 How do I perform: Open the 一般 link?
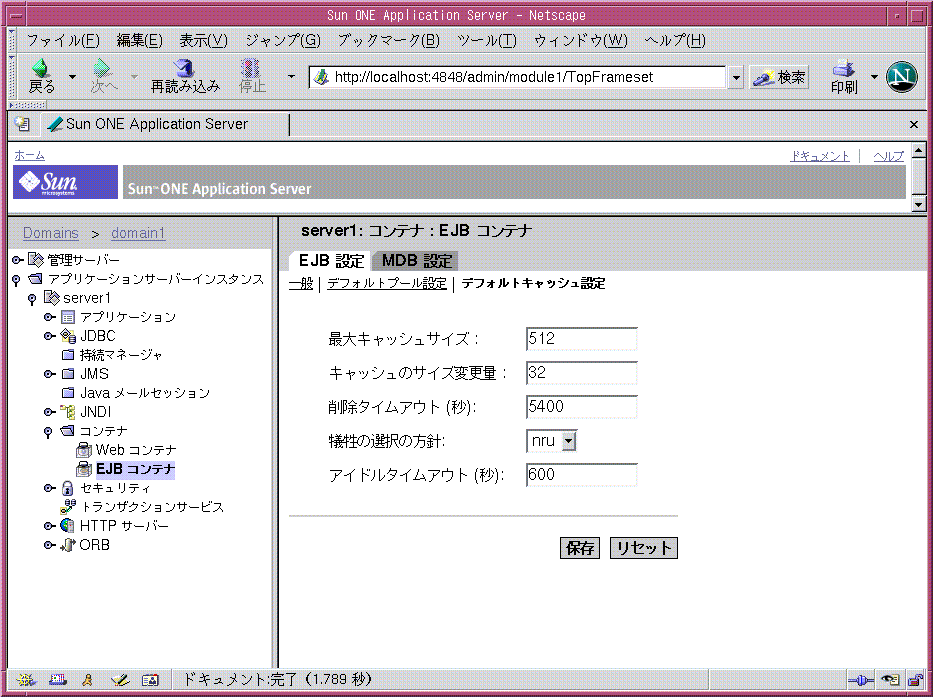coord(301,283)
